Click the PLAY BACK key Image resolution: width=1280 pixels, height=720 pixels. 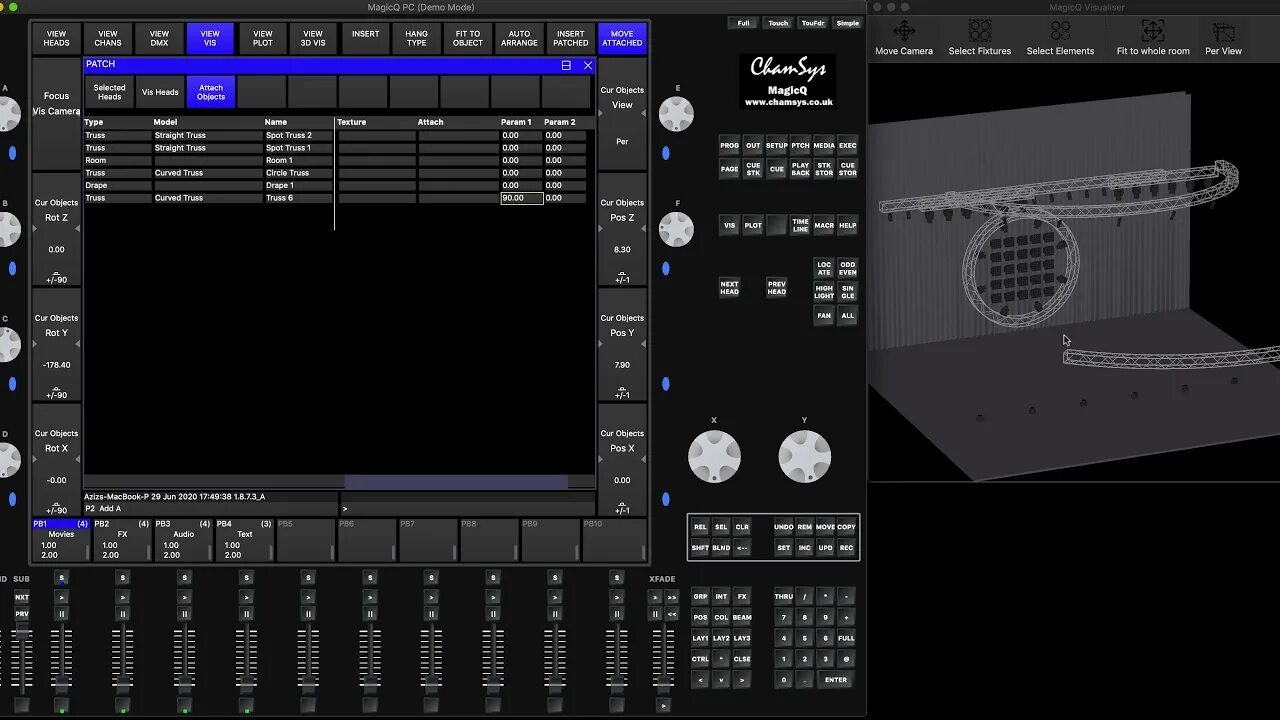tap(800, 169)
